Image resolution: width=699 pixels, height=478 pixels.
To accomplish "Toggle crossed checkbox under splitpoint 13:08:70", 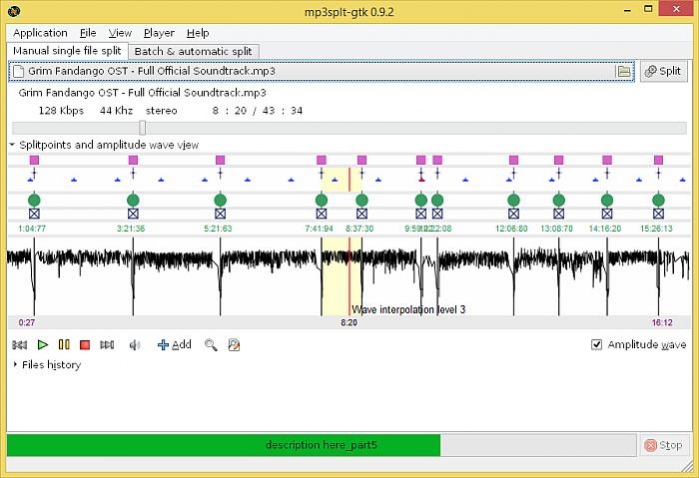I will pos(559,214).
